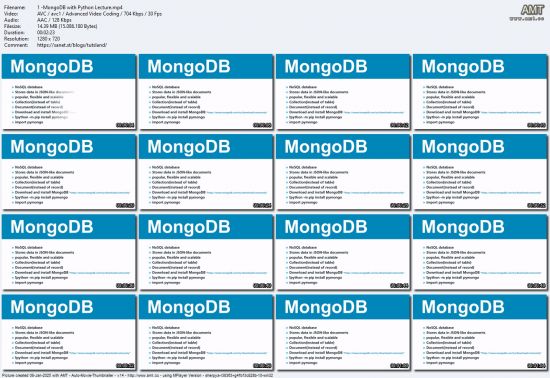550x378 pixels.
Task: Select the resolution value '1280 x 720'
Action: point(48,39)
